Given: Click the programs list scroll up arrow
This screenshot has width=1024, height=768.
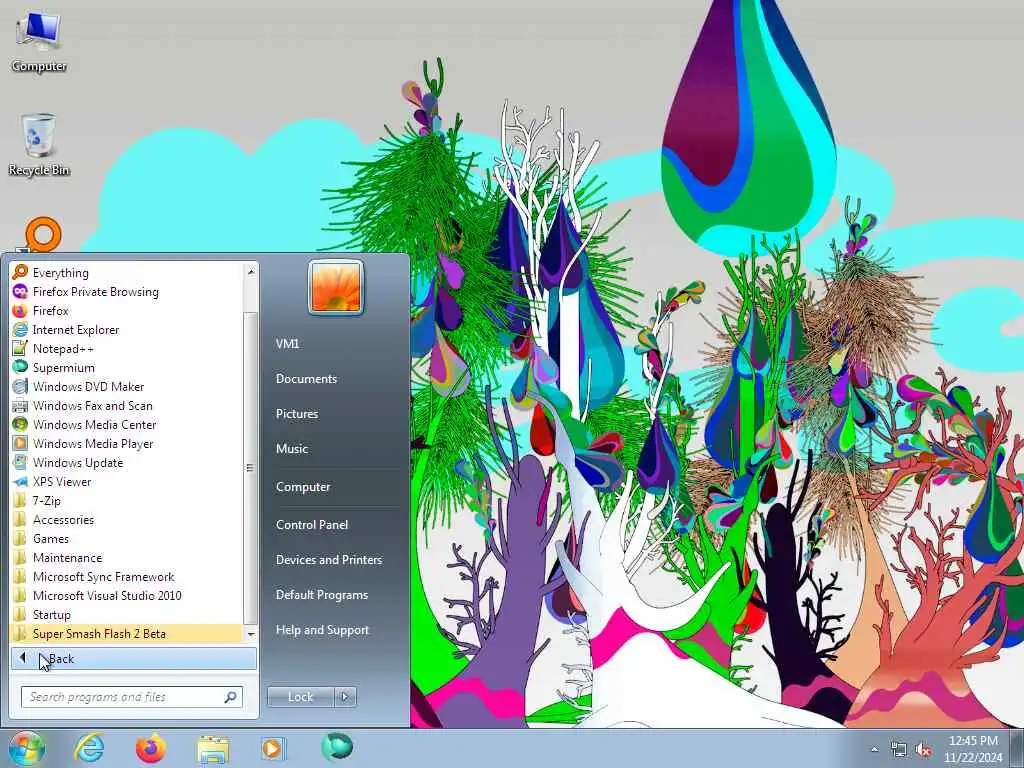Looking at the screenshot, I should (x=251, y=270).
